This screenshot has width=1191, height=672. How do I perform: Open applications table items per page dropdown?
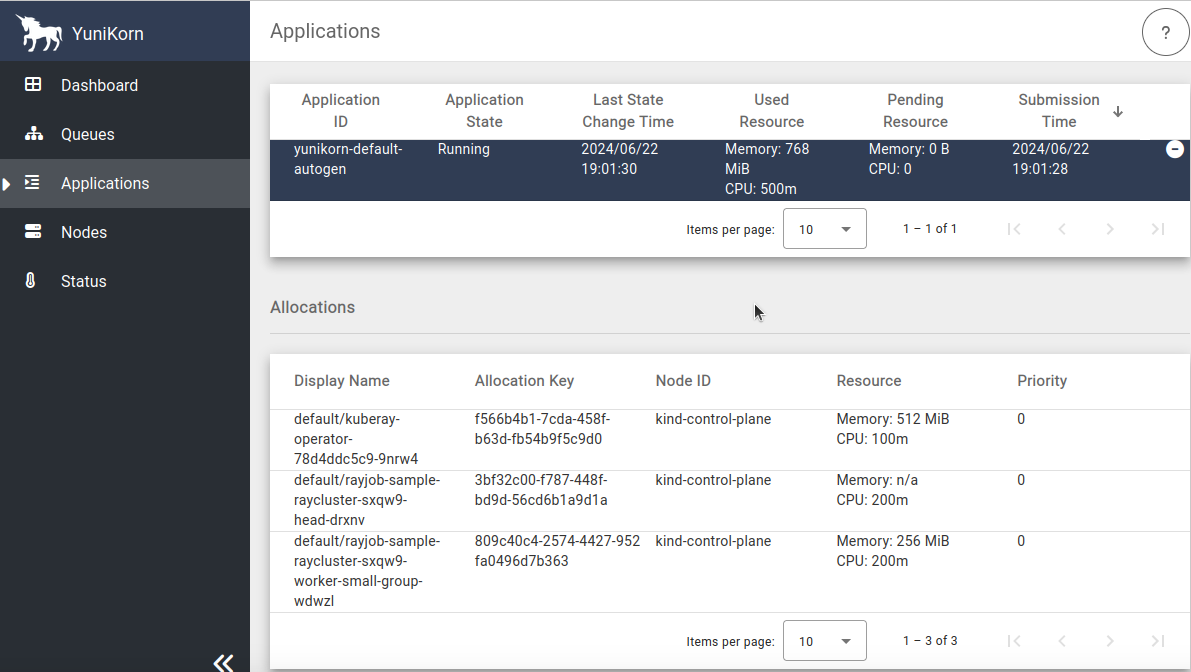point(824,229)
